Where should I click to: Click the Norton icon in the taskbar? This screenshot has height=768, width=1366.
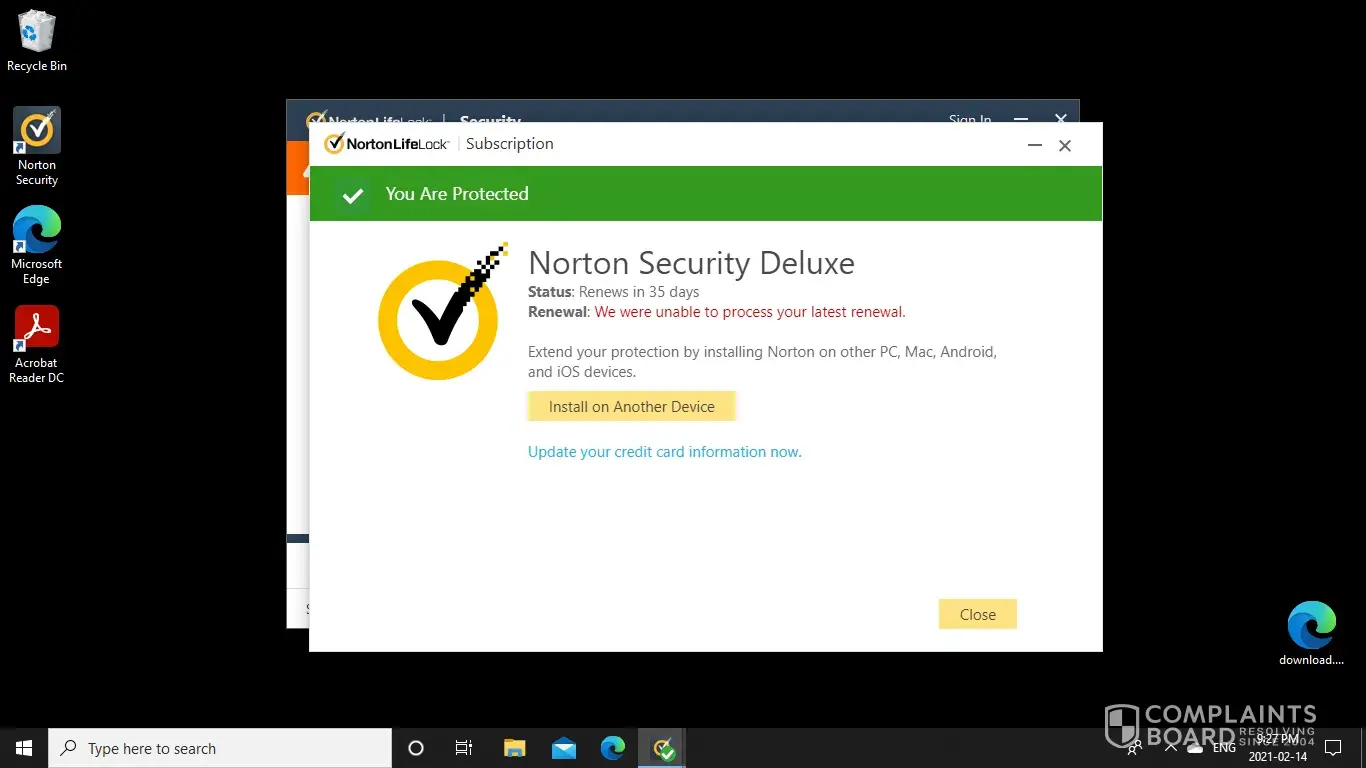tap(662, 748)
